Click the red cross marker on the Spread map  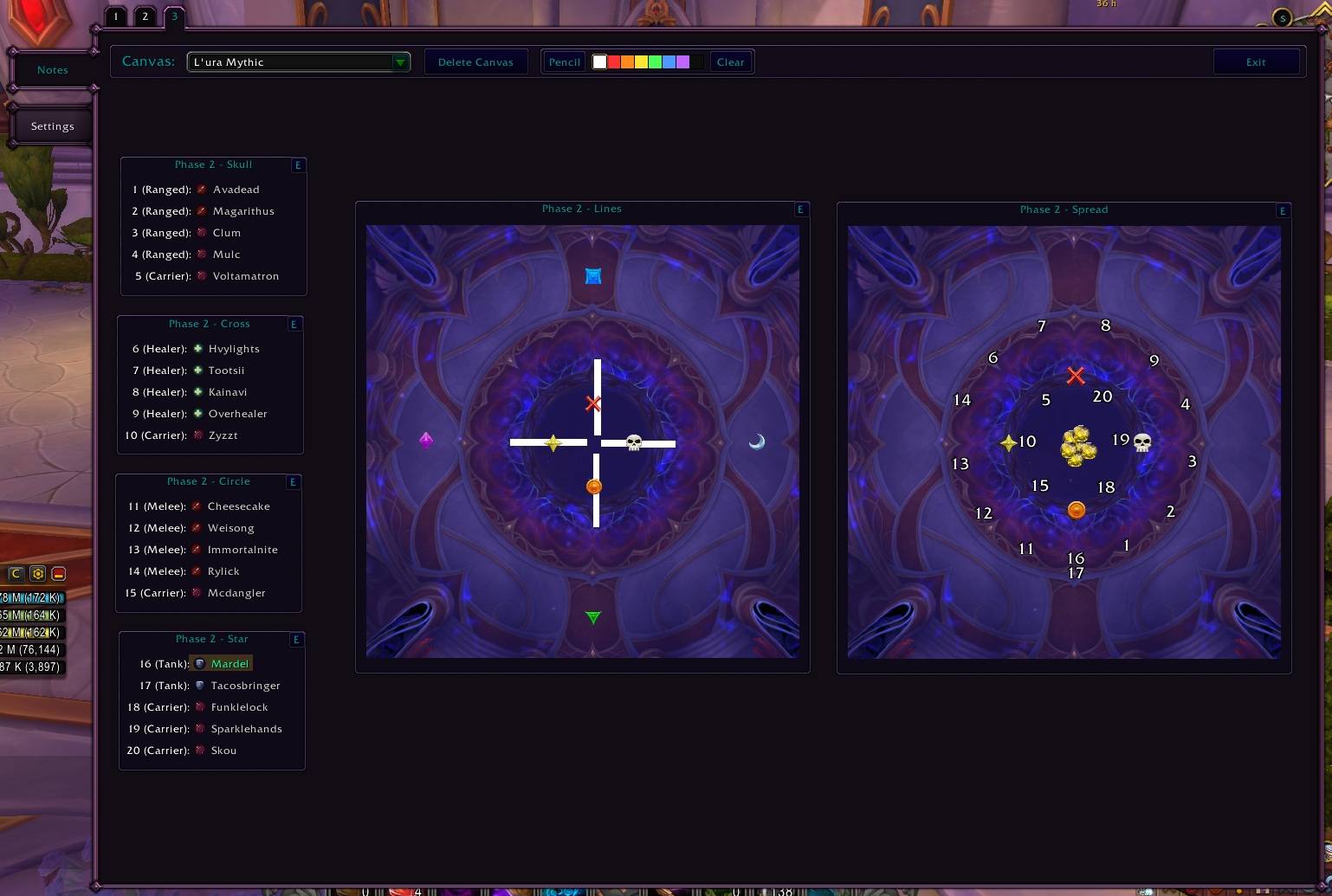[x=1076, y=376]
